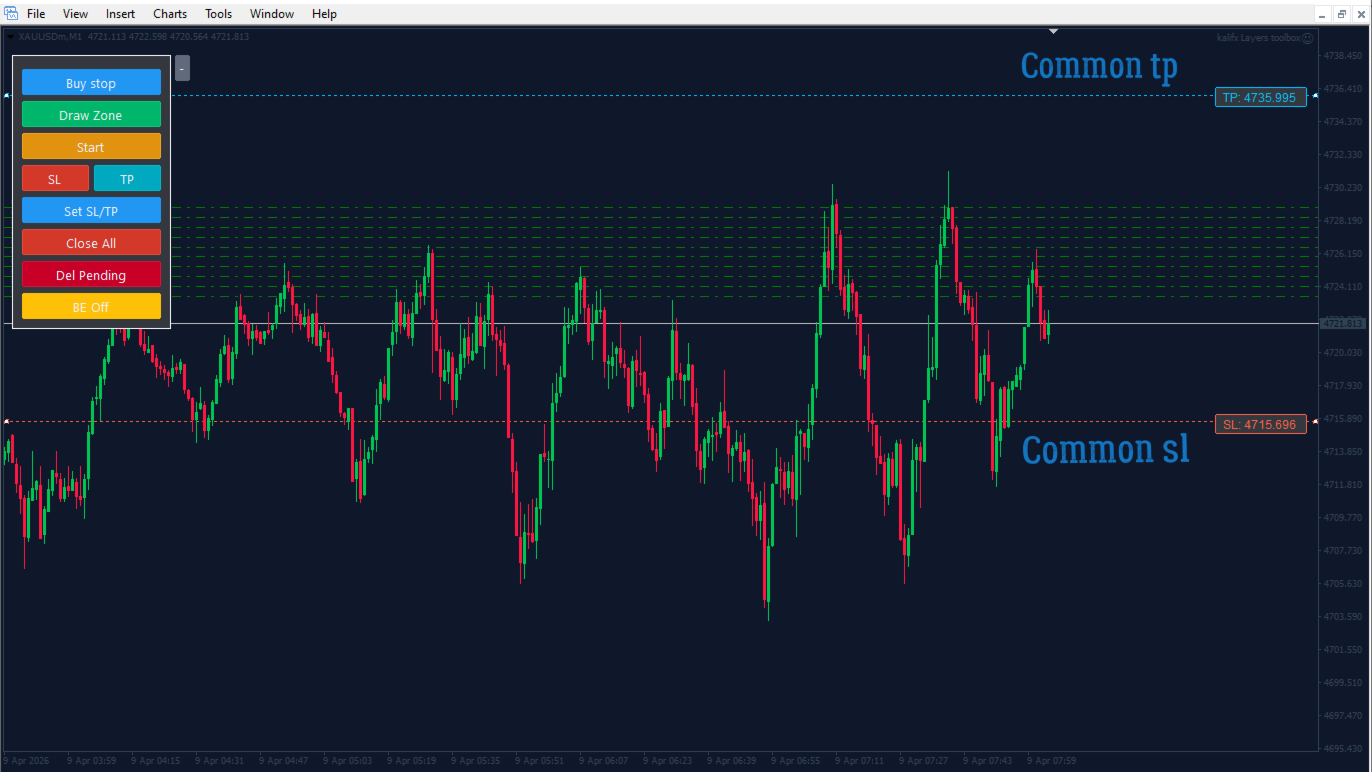Click the red Close All button
This screenshot has width=1372, height=772.
(x=91, y=243)
